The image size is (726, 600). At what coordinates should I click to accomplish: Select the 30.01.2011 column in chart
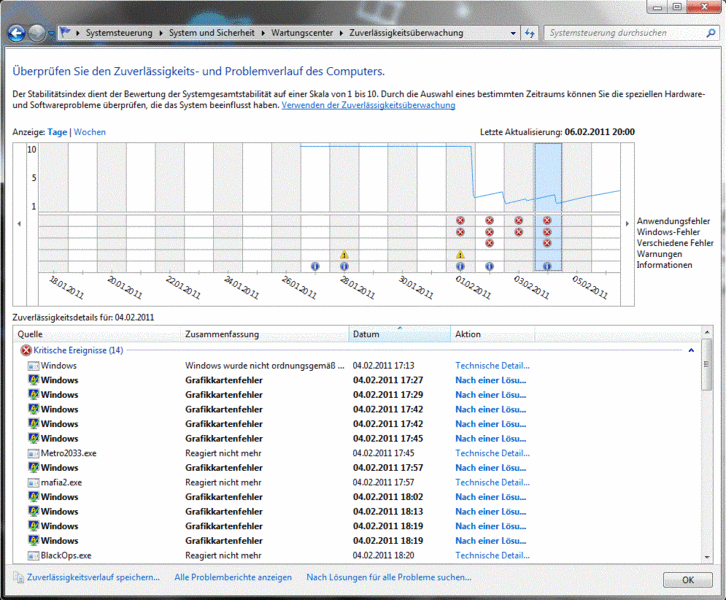pos(402,207)
